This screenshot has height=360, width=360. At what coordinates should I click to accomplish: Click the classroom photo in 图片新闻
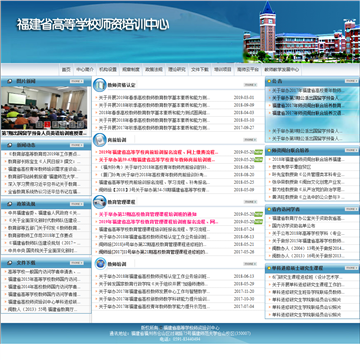45,108
